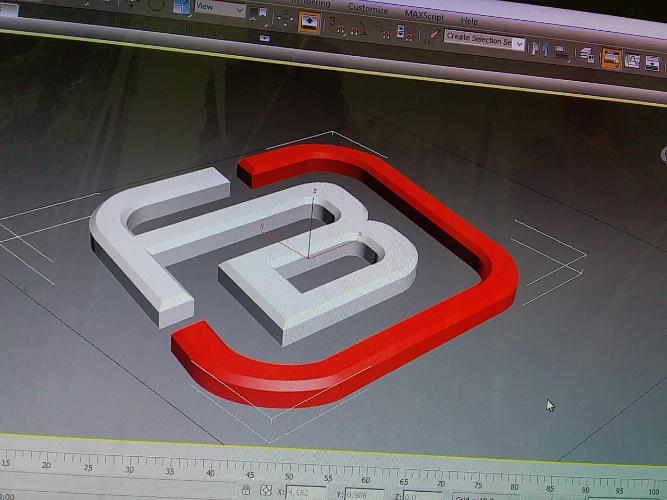Open the MAXScript menu
The image size is (667, 500).
424,16
